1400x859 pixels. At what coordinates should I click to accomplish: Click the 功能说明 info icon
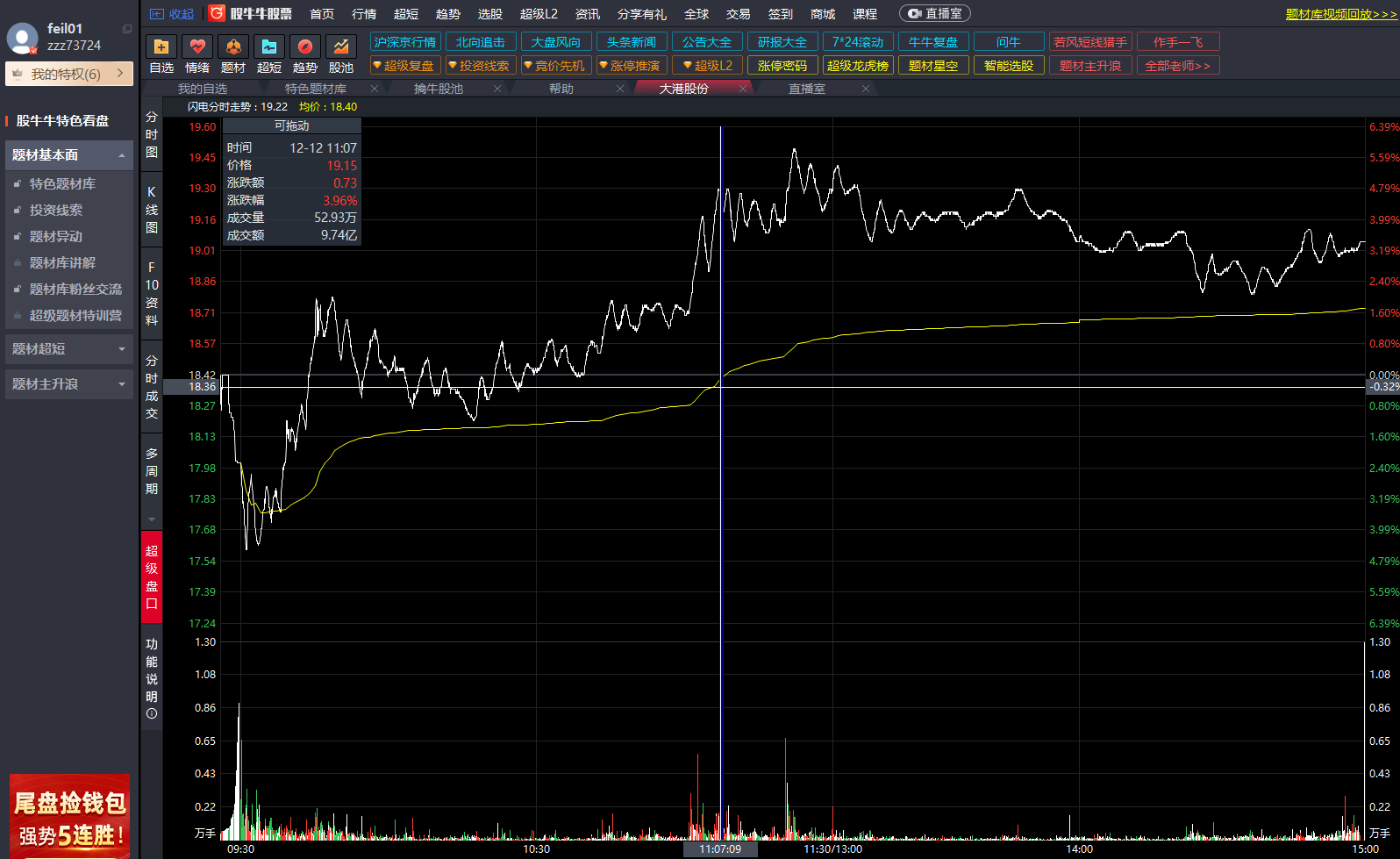tap(152, 713)
